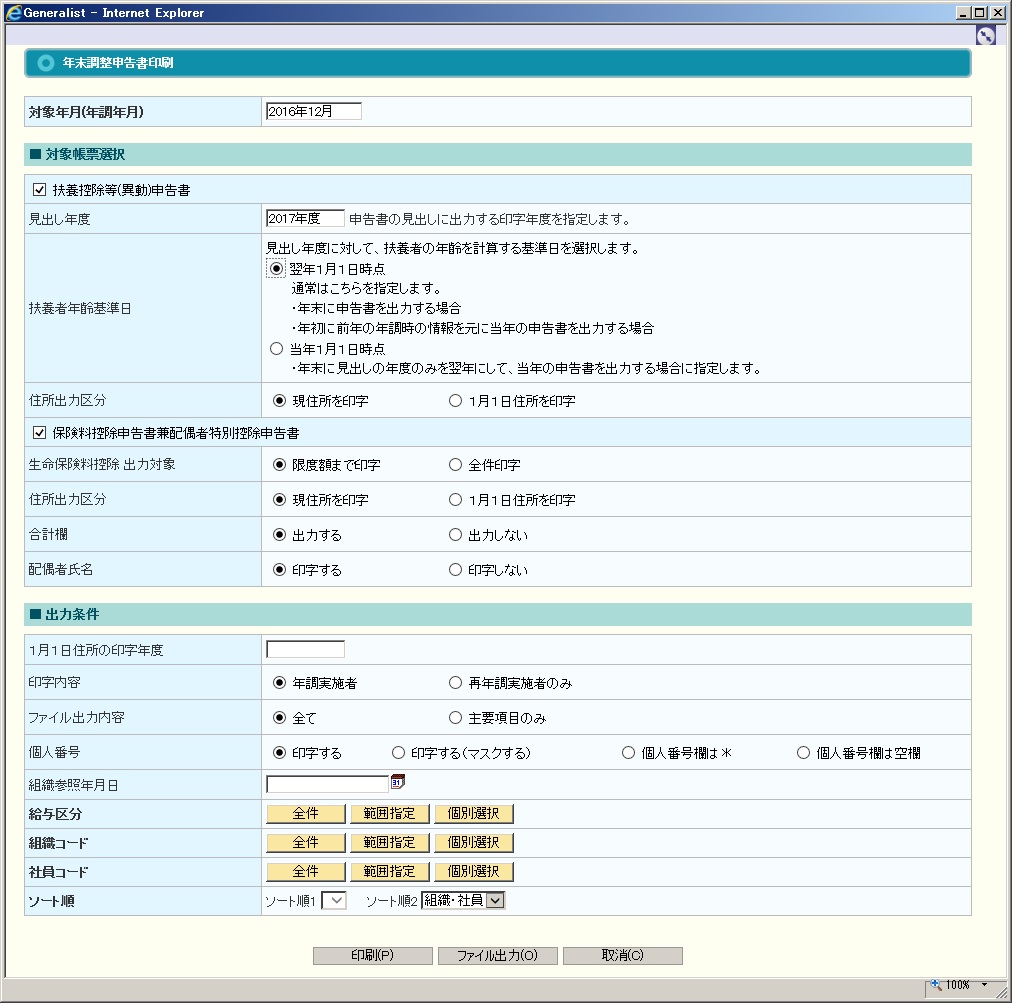
Task: Click the zoom level magnifier in status bar
Action: pyautogui.click(x=937, y=985)
